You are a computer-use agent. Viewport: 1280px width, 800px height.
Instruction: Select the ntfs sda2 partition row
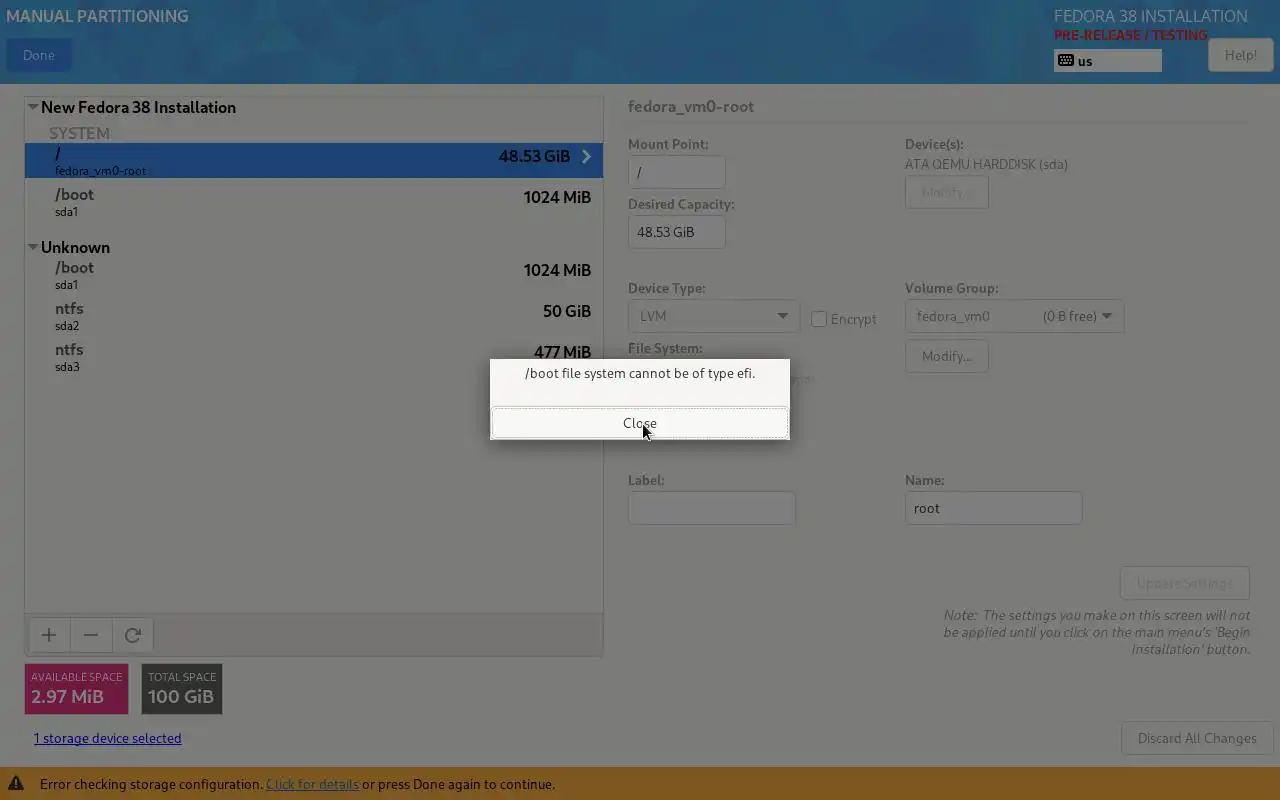pos(314,315)
